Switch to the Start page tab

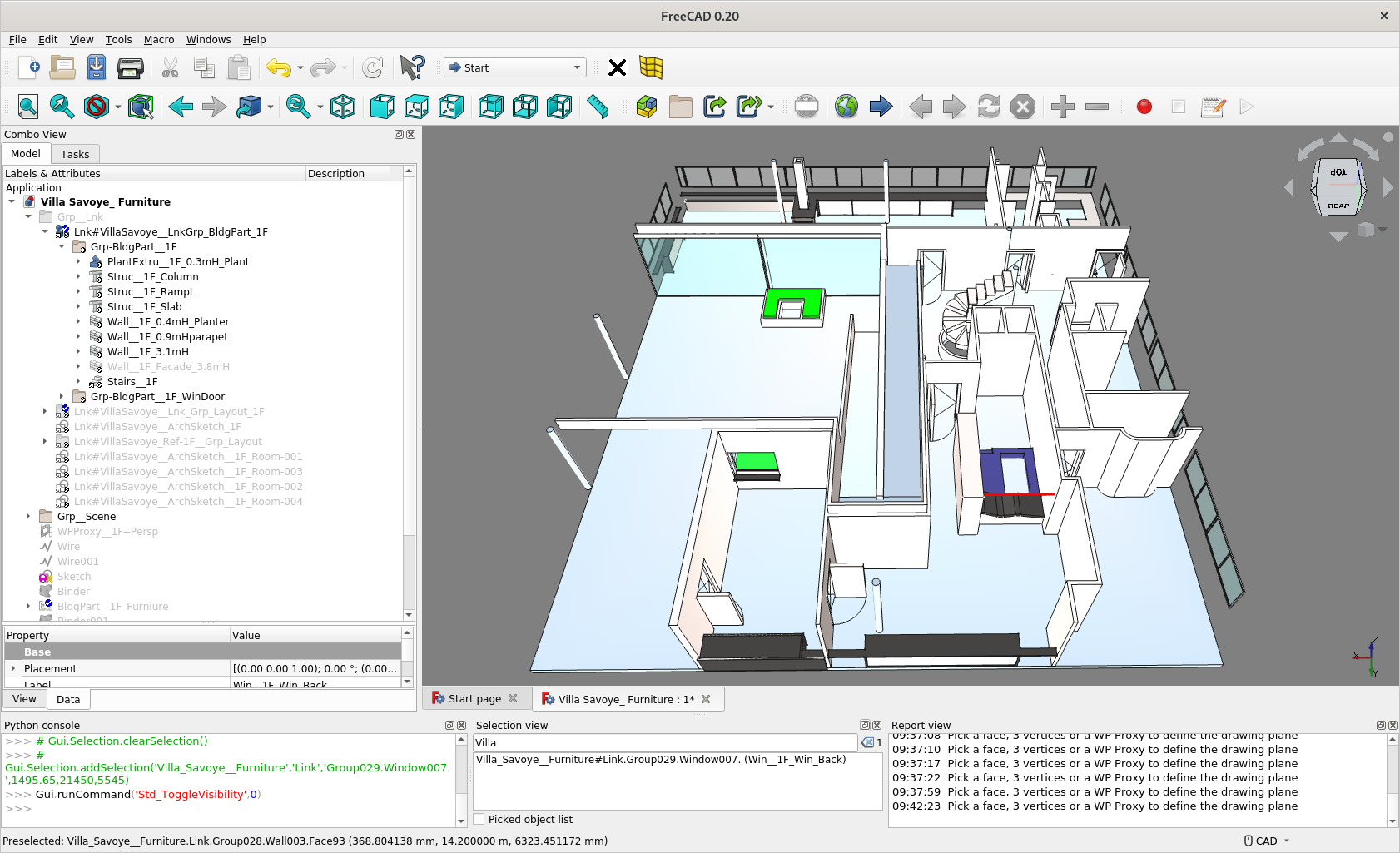(x=474, y=698)
